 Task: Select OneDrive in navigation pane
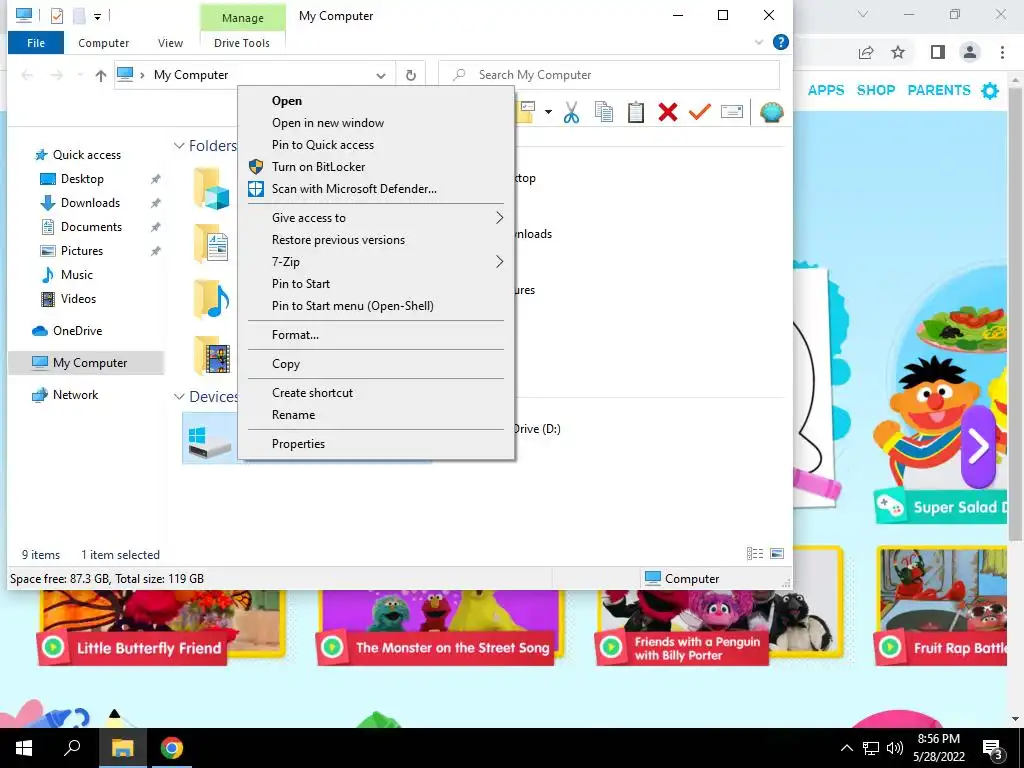pos(77,331)
